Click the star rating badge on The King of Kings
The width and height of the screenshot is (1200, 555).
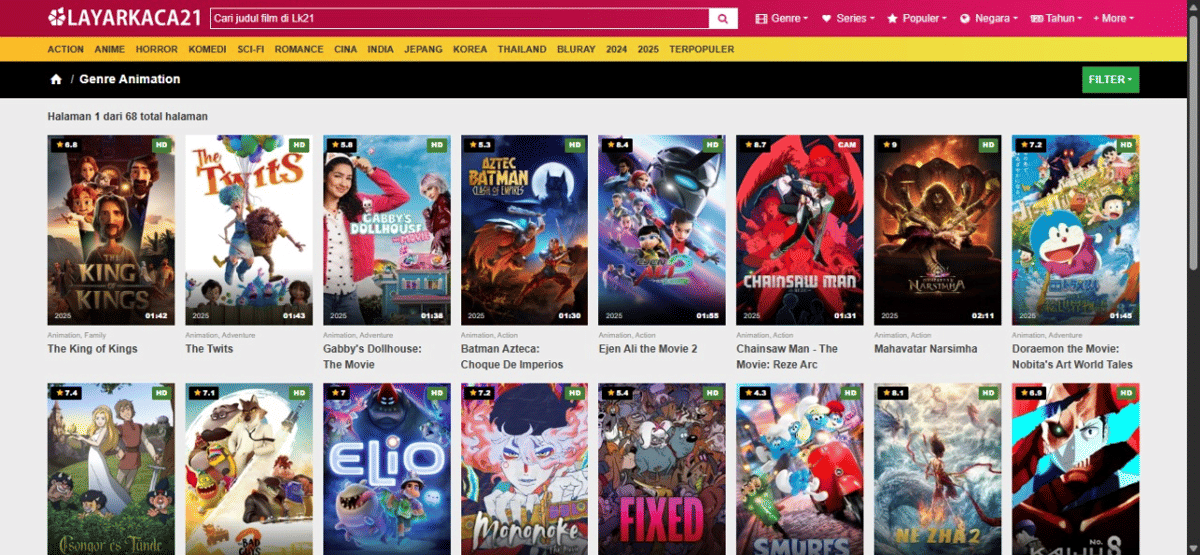click(66, 145)
